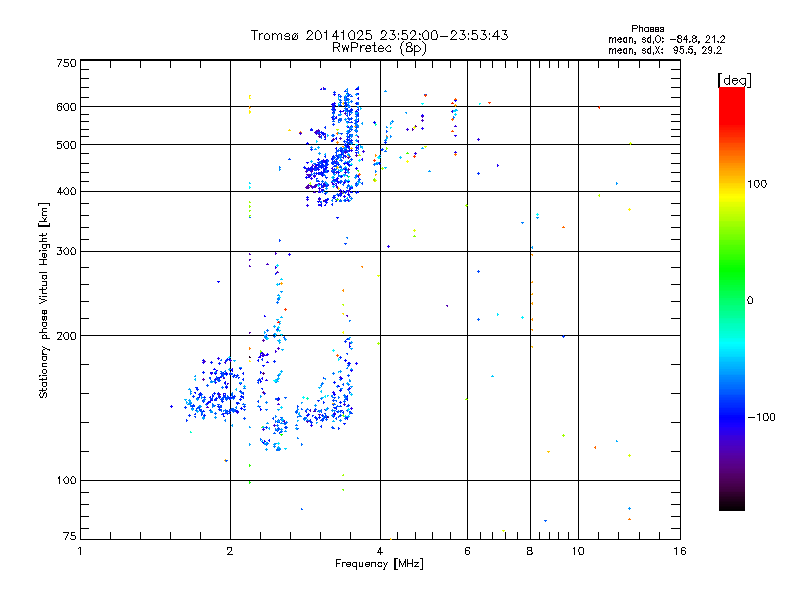Click the x-axis tick label "6"
Image resolution: width=800 pixels, height=600 pixels.
[467, 551]
